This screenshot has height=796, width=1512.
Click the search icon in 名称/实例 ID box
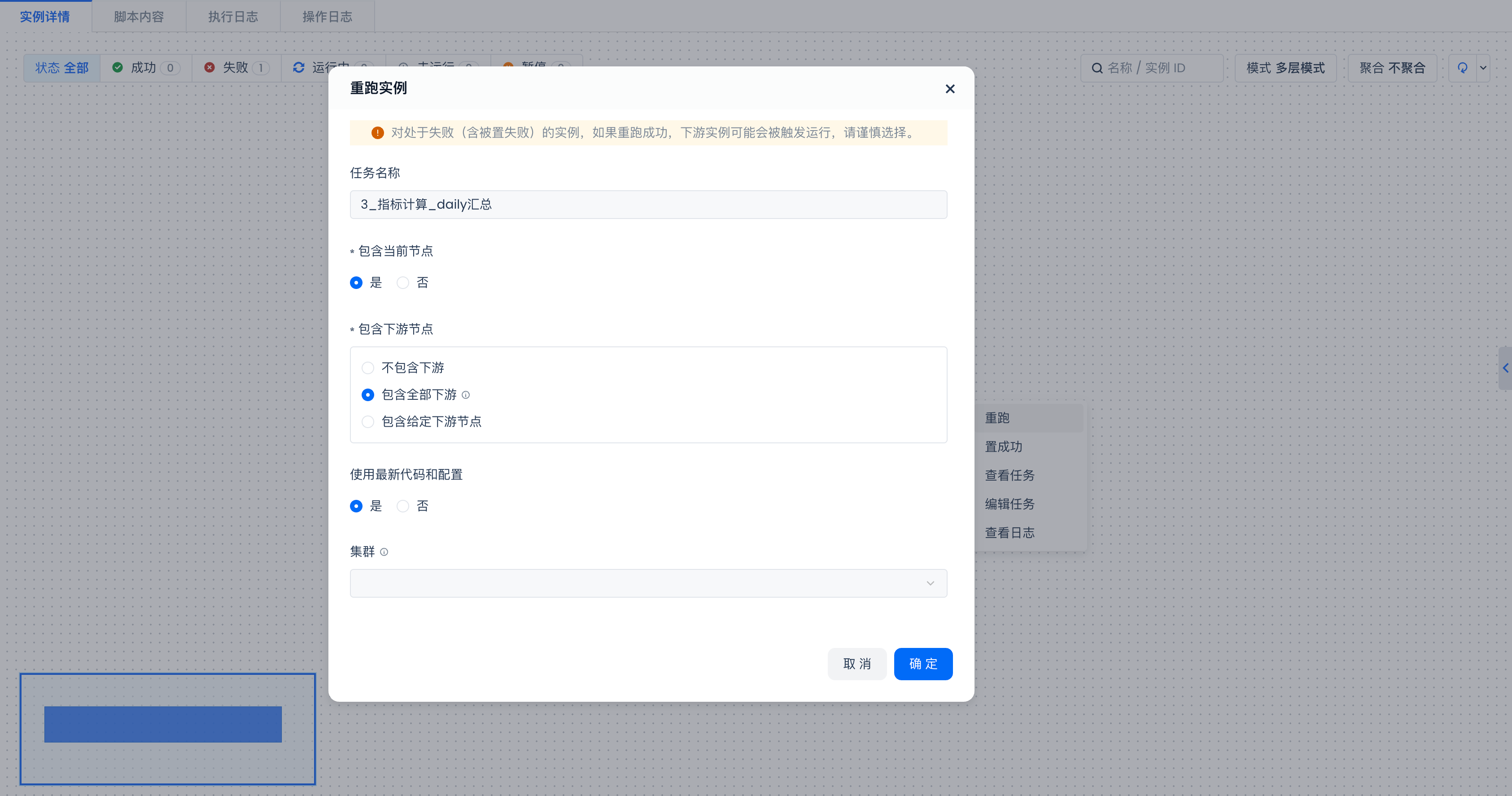[1097, 68]
